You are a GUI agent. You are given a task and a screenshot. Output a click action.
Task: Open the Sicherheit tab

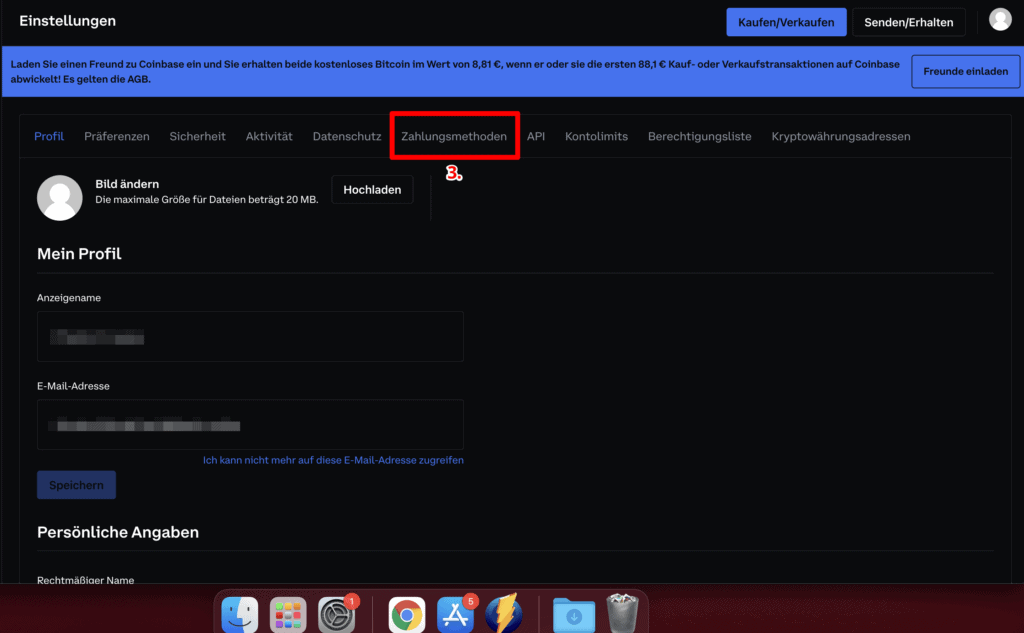[197, 136]
